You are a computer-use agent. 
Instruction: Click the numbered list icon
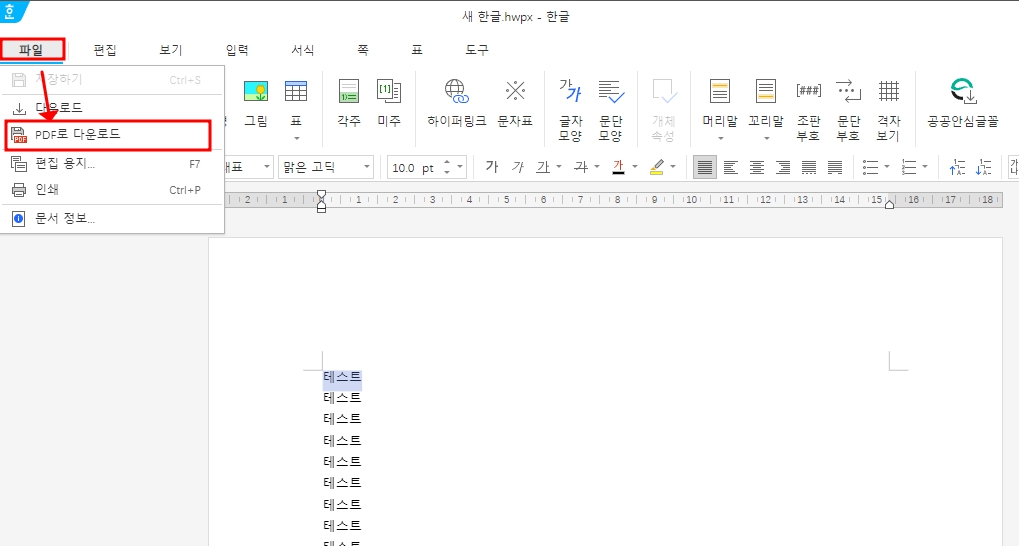tap(909, 167)
